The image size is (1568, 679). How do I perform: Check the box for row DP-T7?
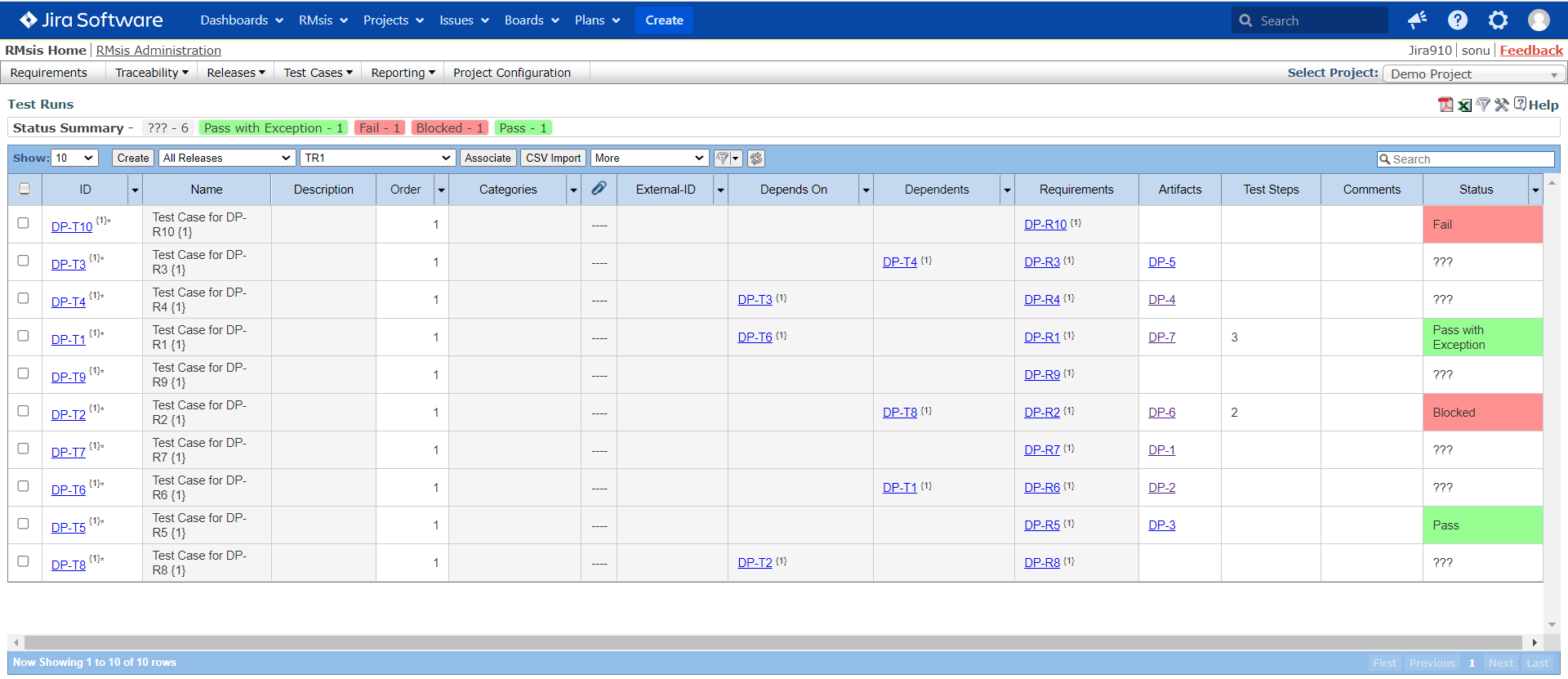pyautogui.click(x=23, y=449)
